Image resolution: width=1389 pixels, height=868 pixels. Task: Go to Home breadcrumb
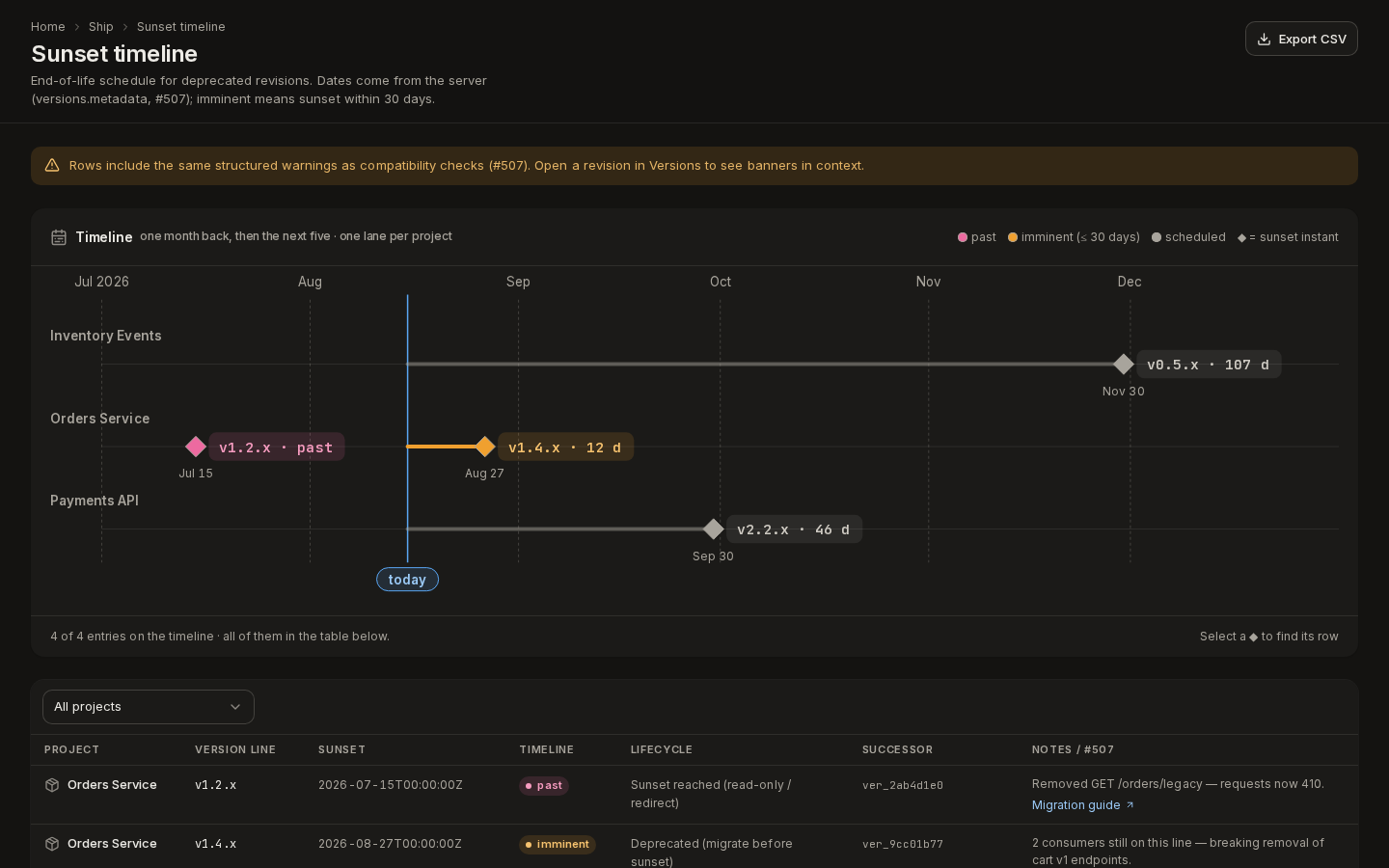pos(48,27)
